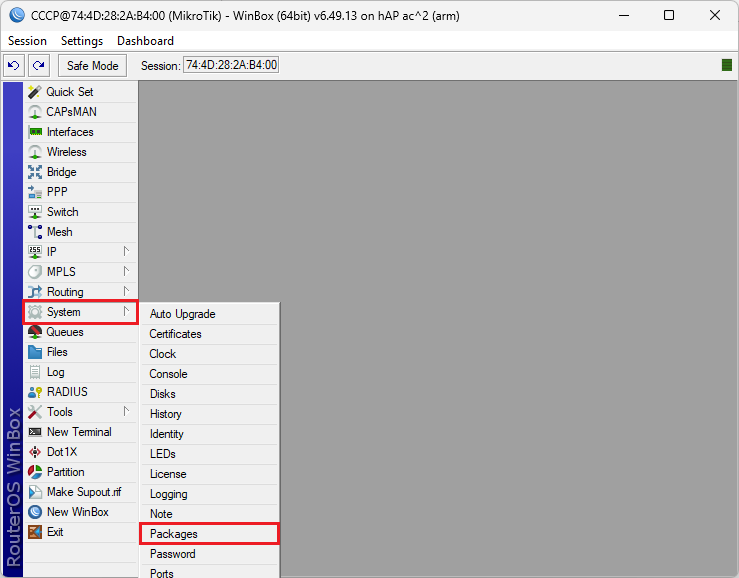Close the WinBox window
The width and height of the screenshot is (739, 578).
(x=714, y=16)
